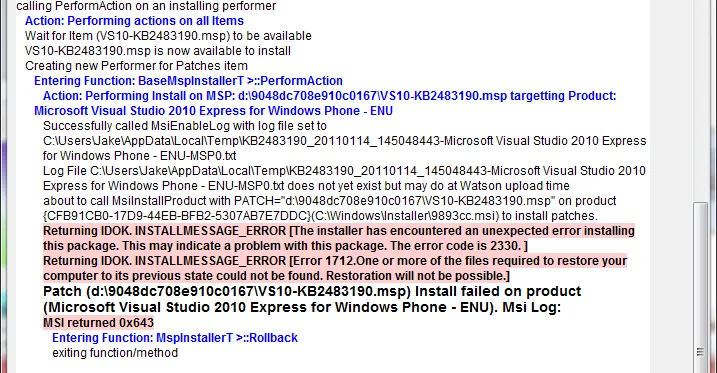
Task: Click the 'MSI returned 0x643' error line
Action: (x=98, y=323)
